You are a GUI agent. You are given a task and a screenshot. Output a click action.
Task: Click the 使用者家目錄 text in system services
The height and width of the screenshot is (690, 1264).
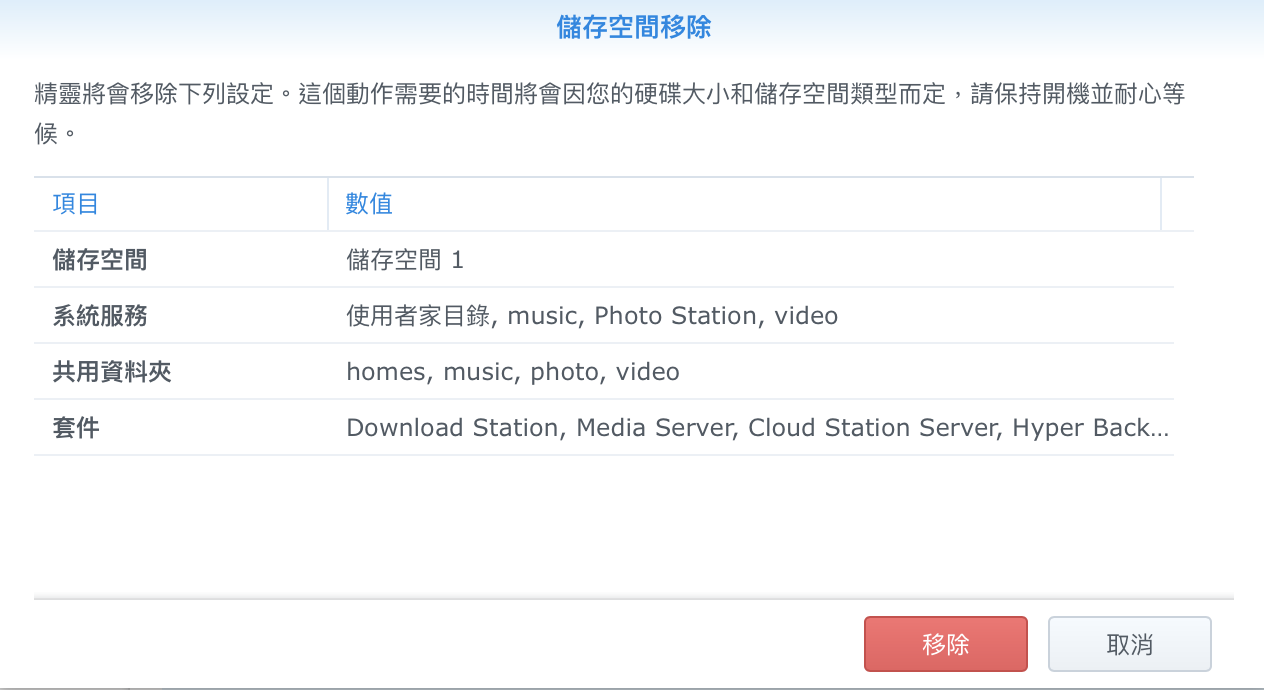[419, 317]
